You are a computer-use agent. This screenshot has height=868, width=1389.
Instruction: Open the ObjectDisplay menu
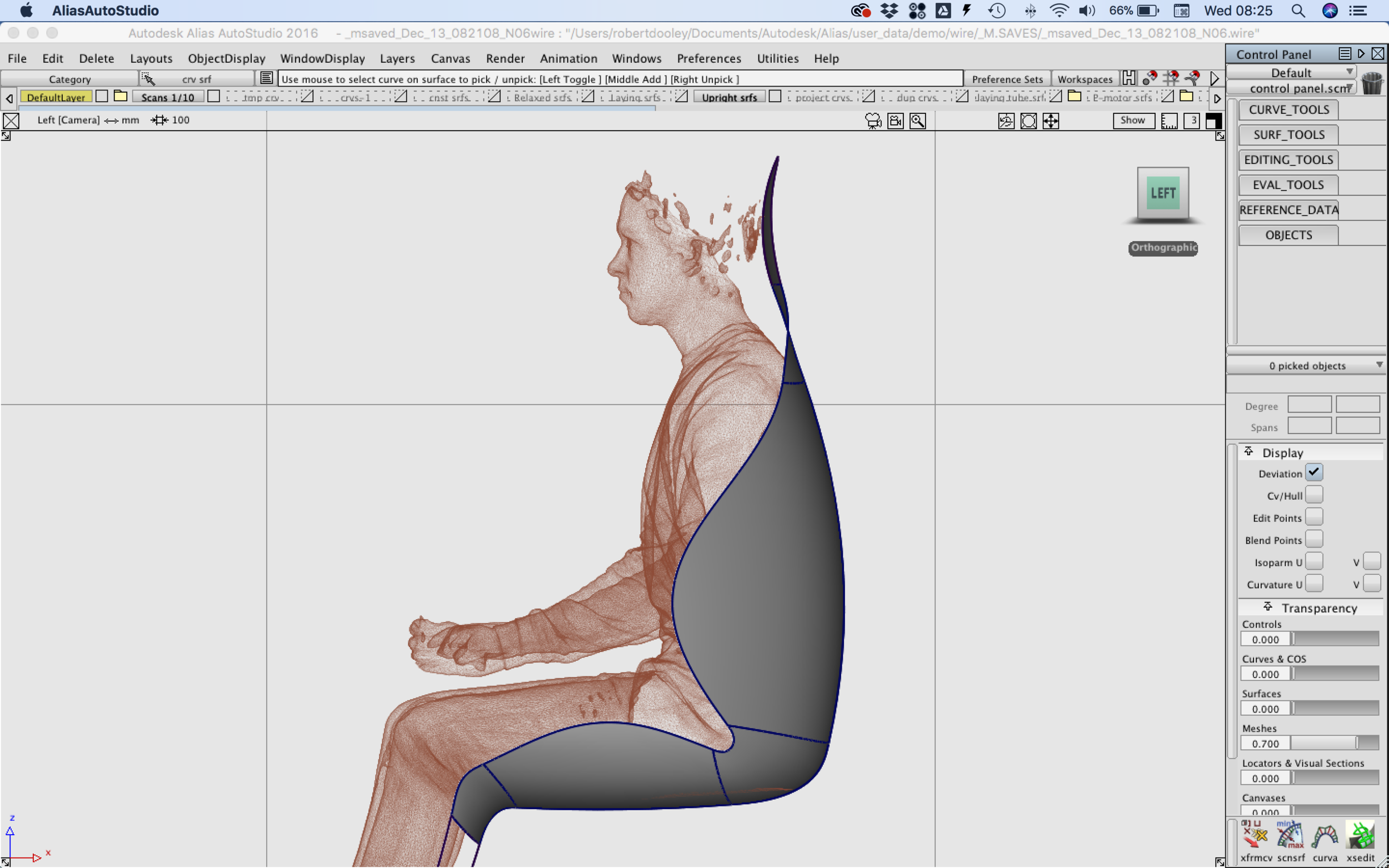click(x=226, y=58)
